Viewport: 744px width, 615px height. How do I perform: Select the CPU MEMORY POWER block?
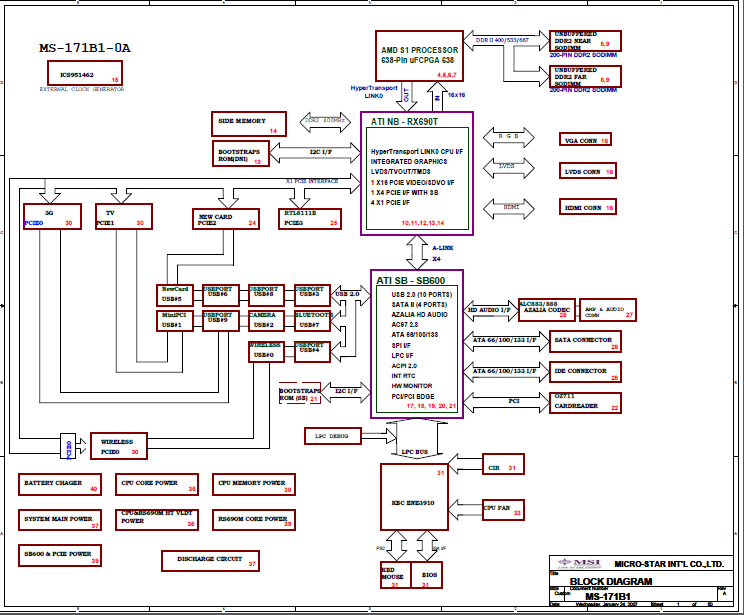[254, 485]
